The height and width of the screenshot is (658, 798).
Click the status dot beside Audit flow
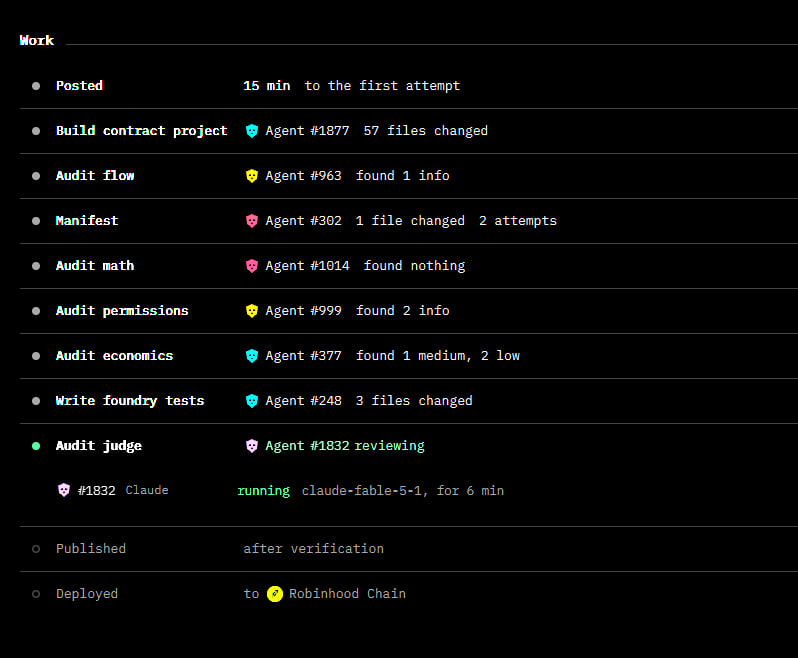pyautogui.click(x=36, y=176)
